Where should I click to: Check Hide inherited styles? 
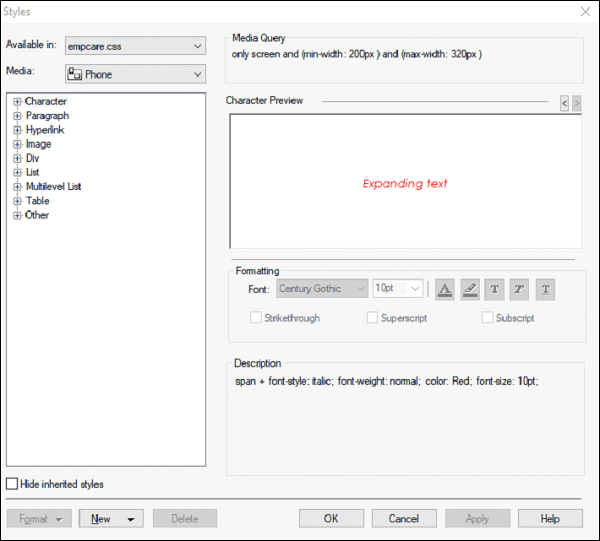point(12,484)
